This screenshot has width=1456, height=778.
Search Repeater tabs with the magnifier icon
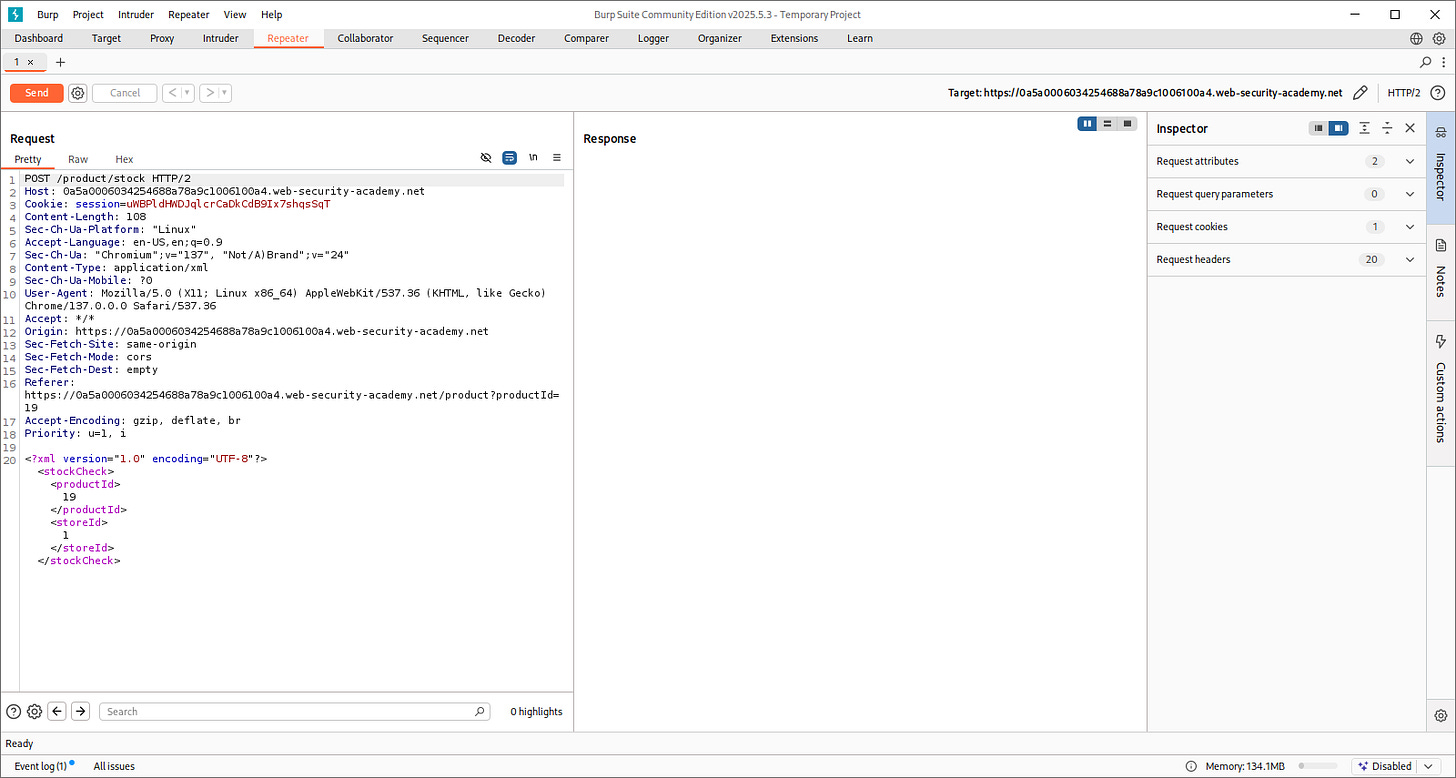(1426, 62)
